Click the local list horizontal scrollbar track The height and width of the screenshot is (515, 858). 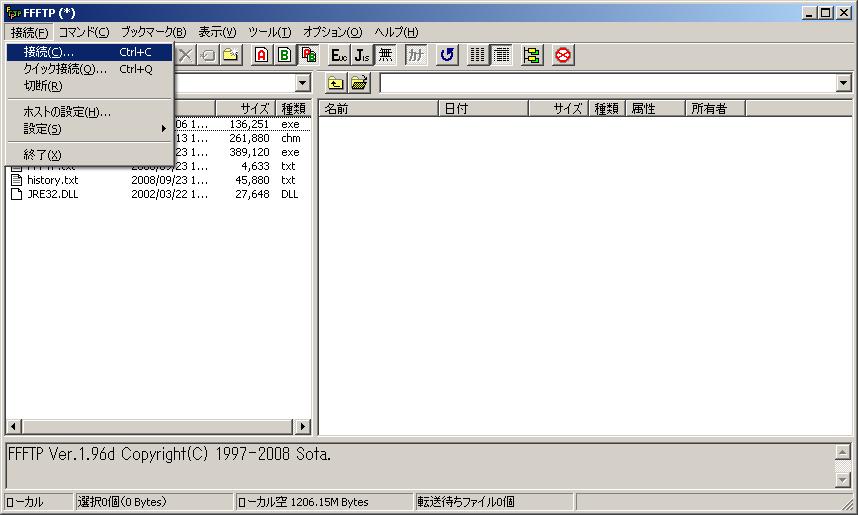[158, 426]
